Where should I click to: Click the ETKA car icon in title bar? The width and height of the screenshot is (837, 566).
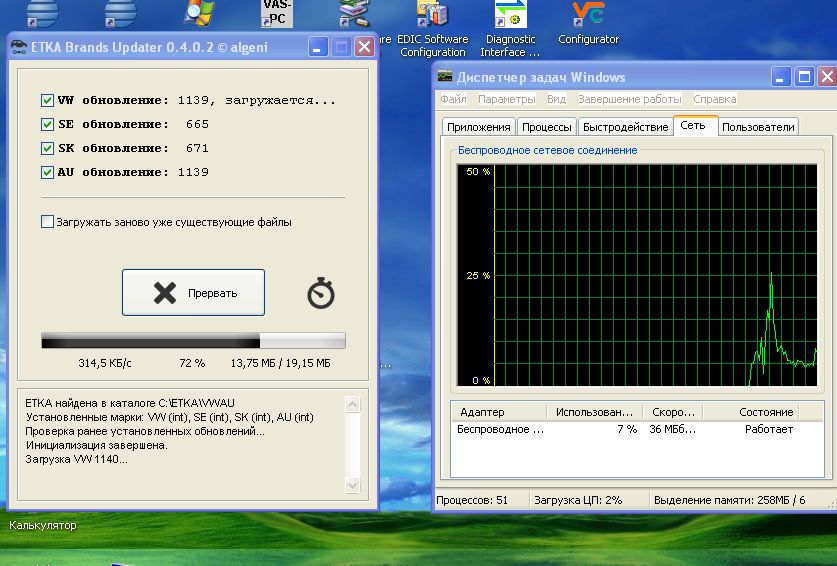click(19, 47)
